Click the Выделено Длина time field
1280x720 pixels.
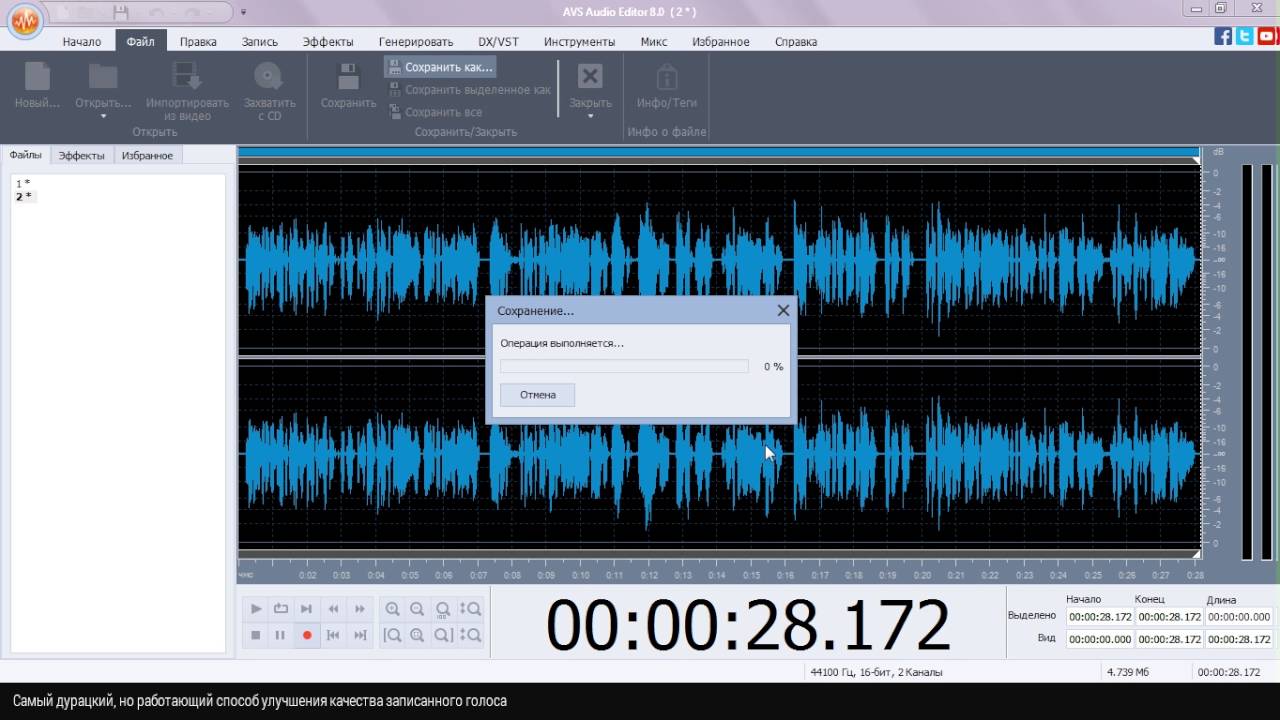[x=1239, y=617]
